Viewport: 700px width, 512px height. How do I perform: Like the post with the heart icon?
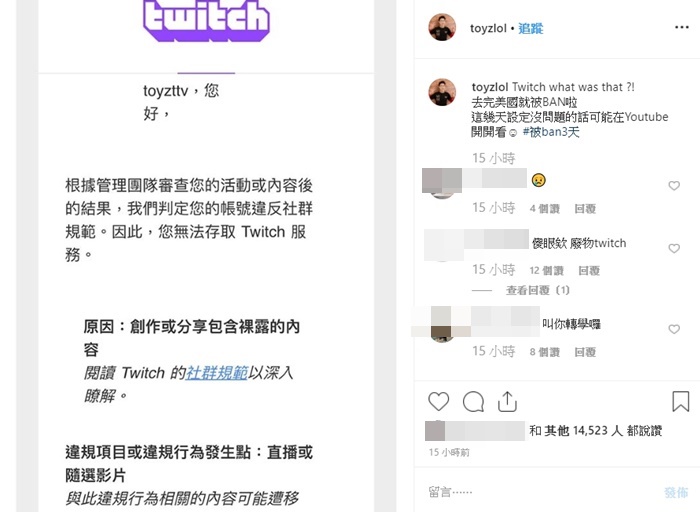[438, 401]
